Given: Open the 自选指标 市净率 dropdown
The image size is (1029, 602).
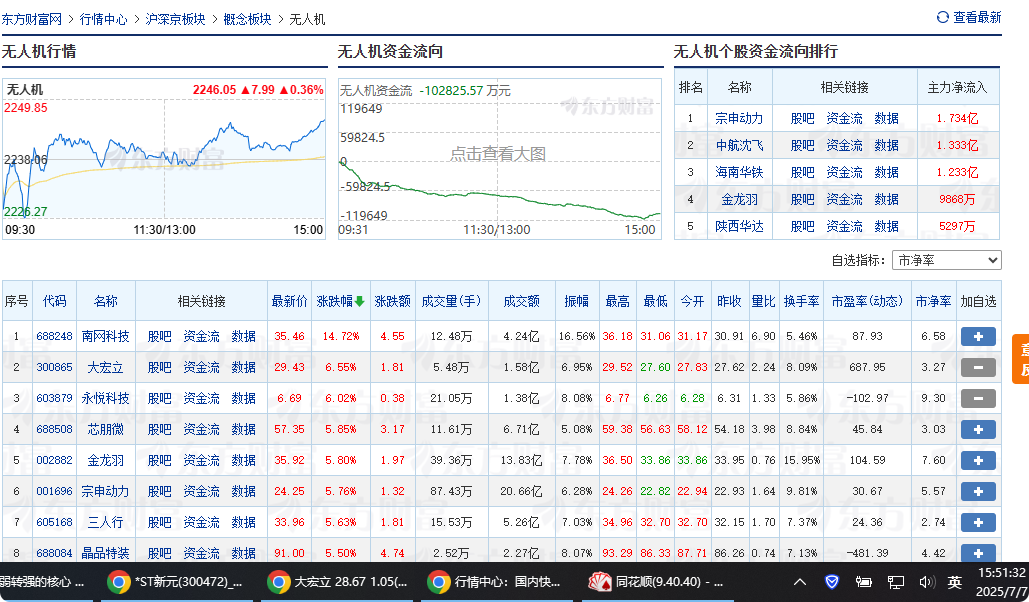Looking at the screenshot, I should click(x=946, y=260).
